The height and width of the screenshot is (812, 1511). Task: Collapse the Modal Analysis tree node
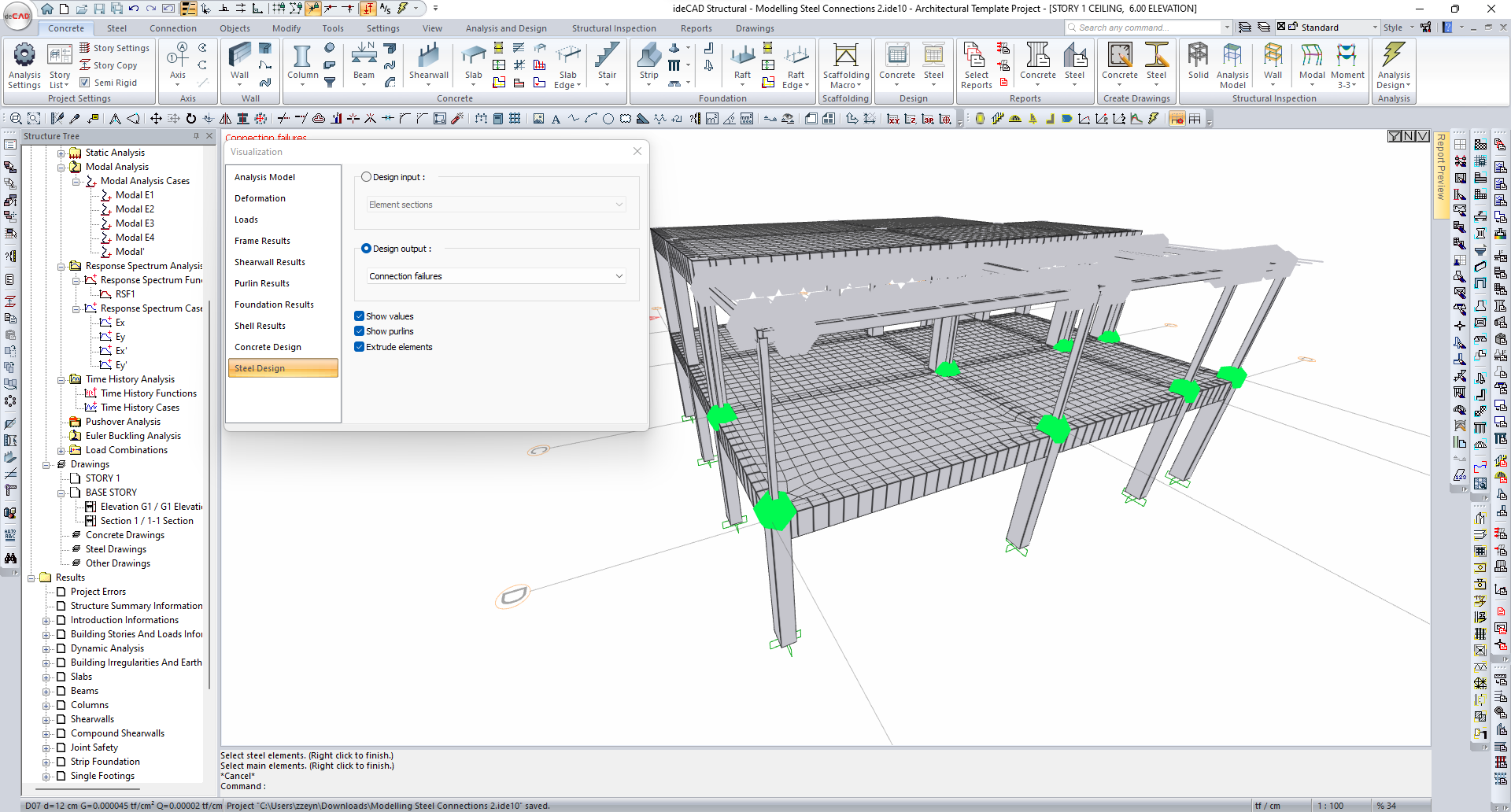(61, 167)
